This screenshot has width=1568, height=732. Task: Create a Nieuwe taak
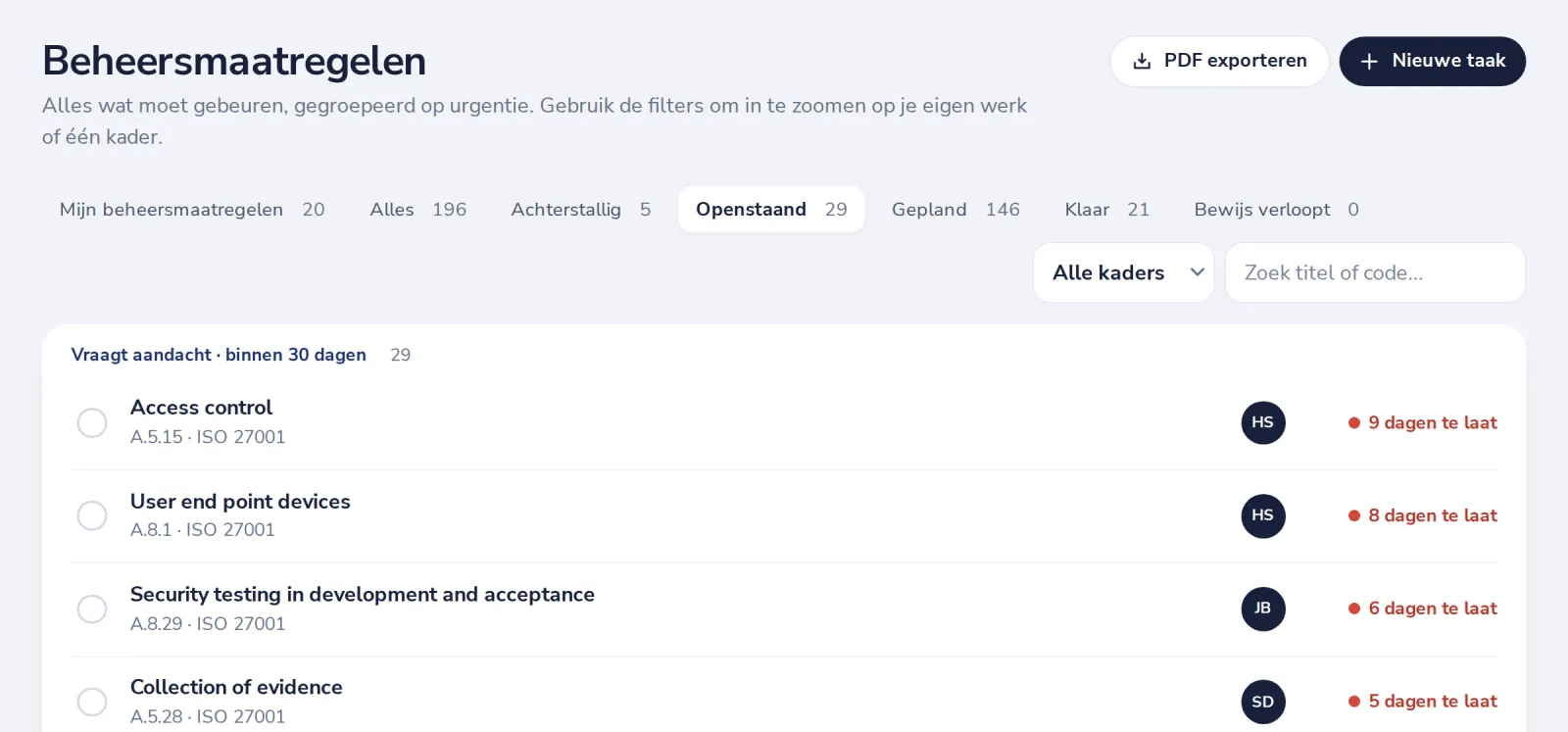(1433, 62)
